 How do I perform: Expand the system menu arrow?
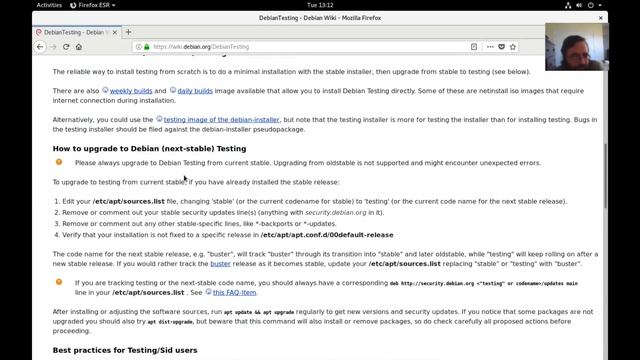point(600,5)
